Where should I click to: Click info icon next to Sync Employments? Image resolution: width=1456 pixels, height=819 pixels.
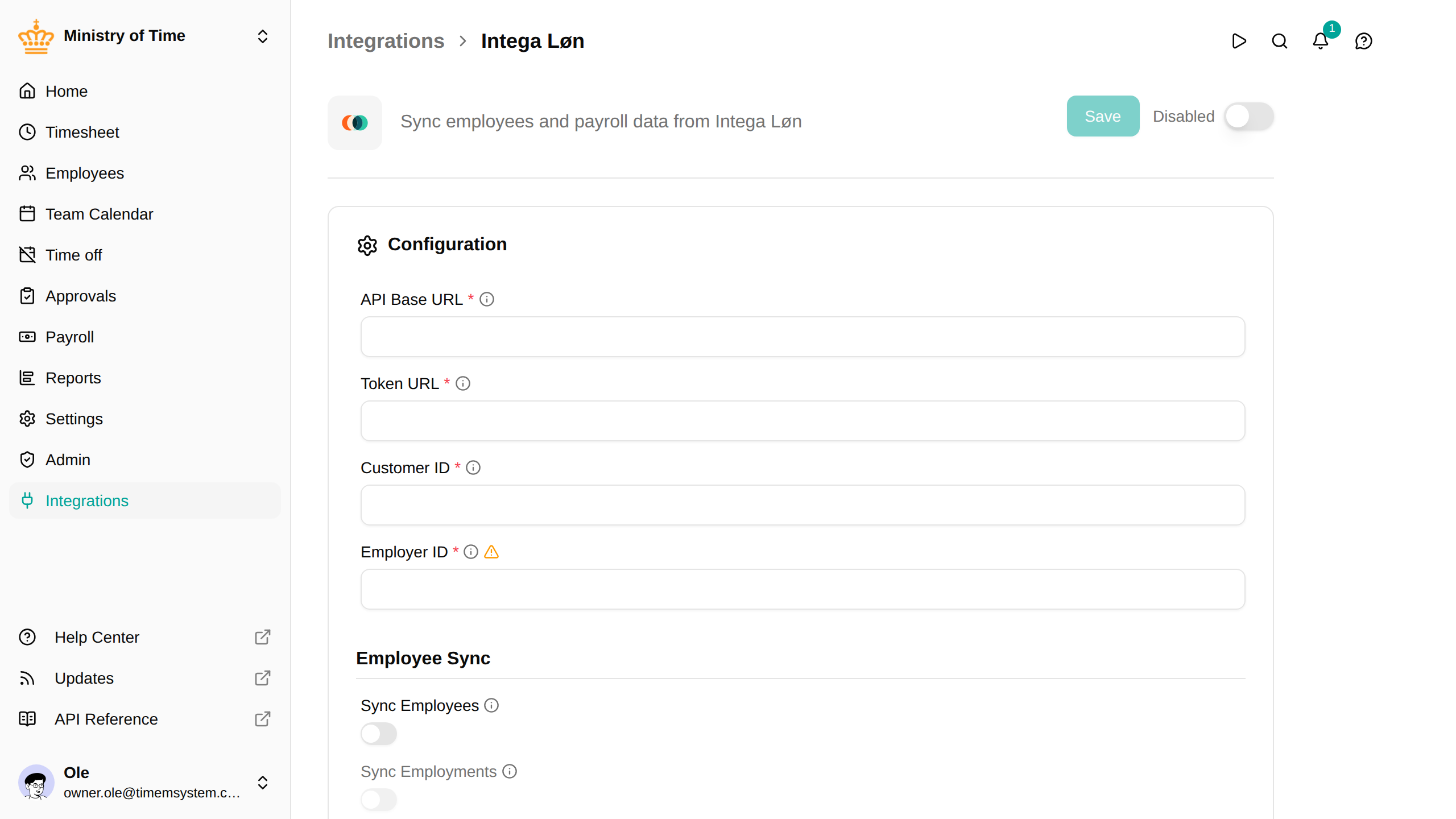click(510, 771)
